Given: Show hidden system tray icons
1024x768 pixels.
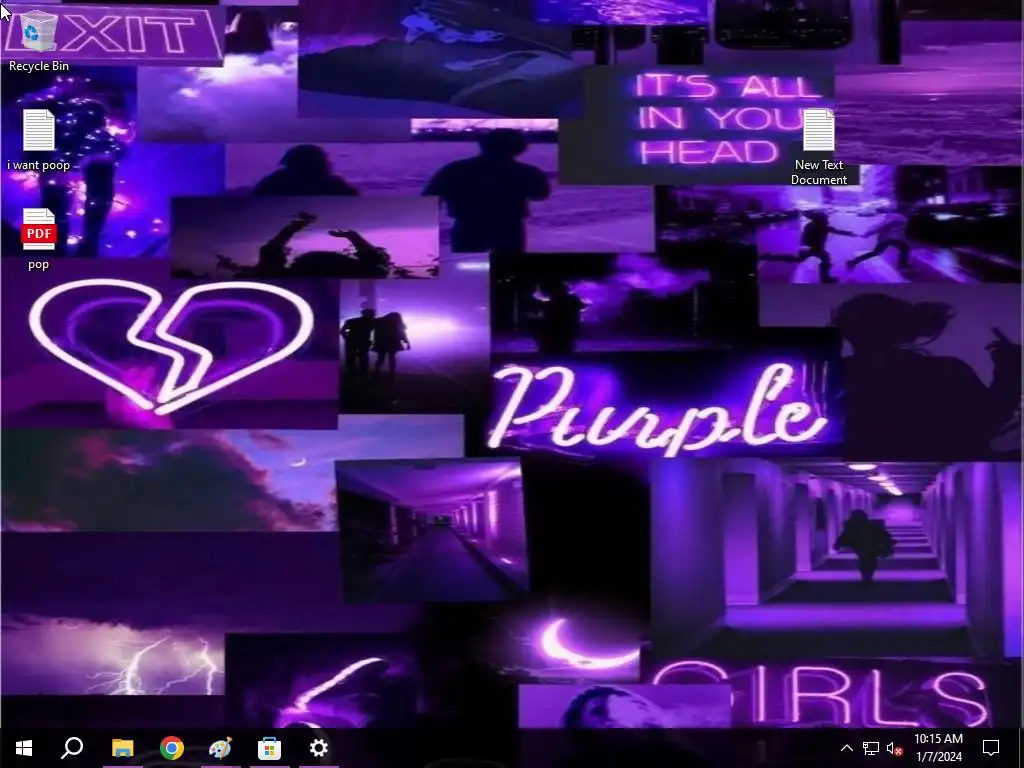Looking at the screenshot, I should click(x=846, y=748).
